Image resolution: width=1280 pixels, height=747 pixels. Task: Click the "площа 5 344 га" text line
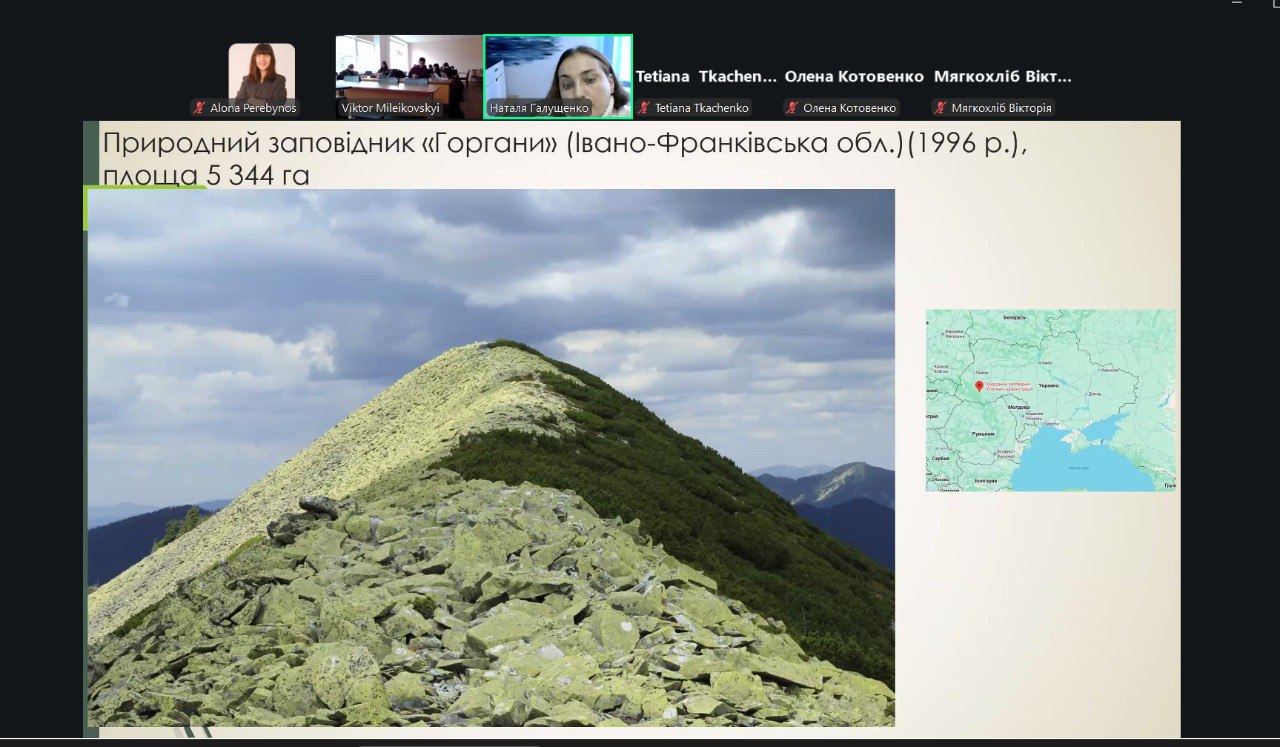tap(206, 175)
